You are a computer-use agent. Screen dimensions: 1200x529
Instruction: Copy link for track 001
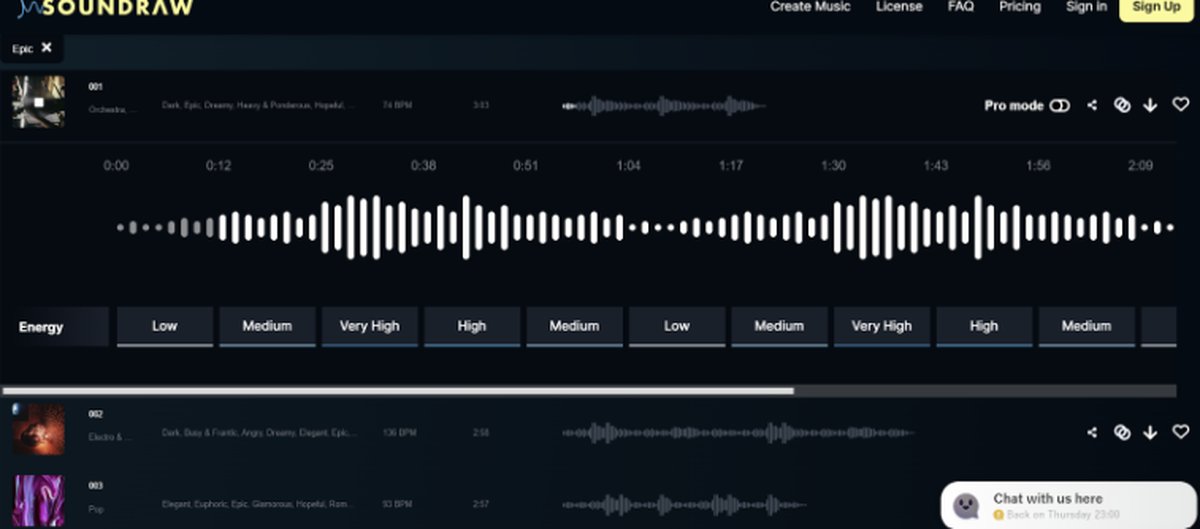(1122, 105)
